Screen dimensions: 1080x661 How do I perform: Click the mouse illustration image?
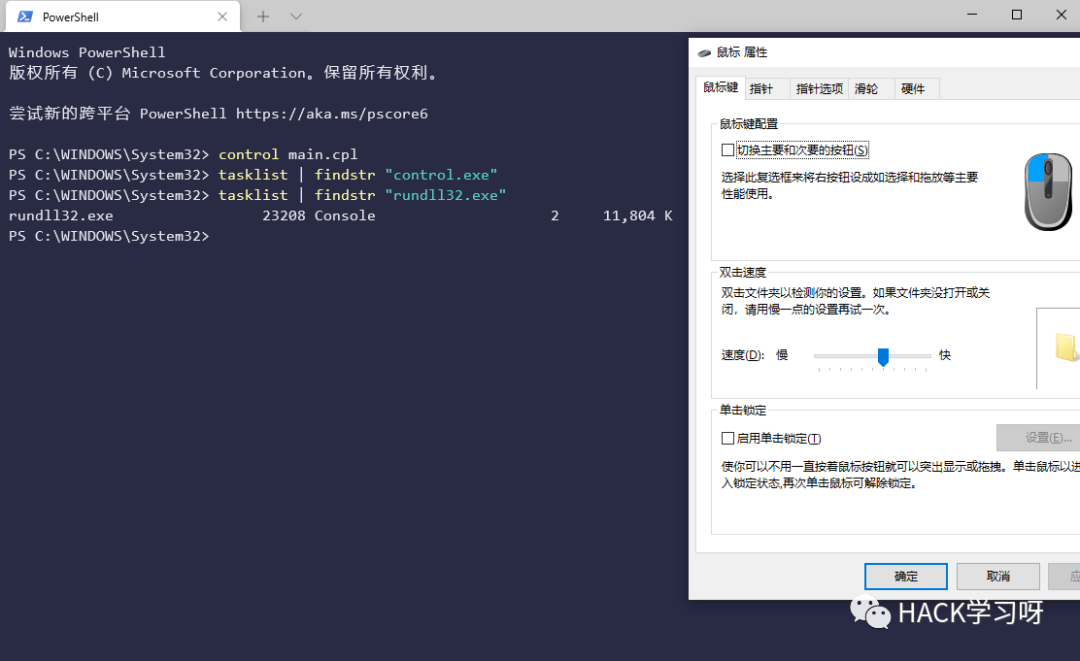coord(1048,191)
